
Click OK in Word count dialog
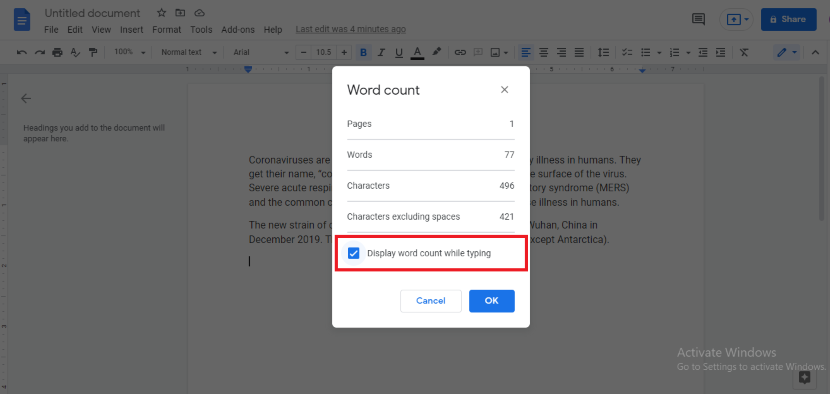[492, 301]
